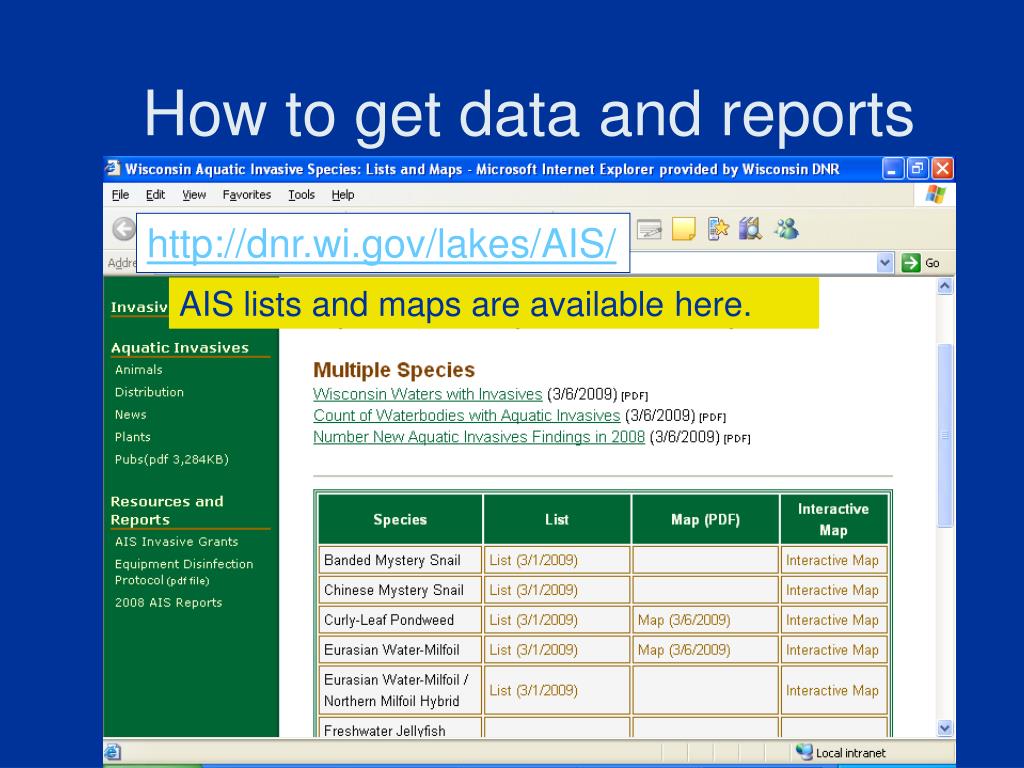Minimize the Internet Explorer window
This screenshot has height=768, width=1024.
(x=893, y=168)
